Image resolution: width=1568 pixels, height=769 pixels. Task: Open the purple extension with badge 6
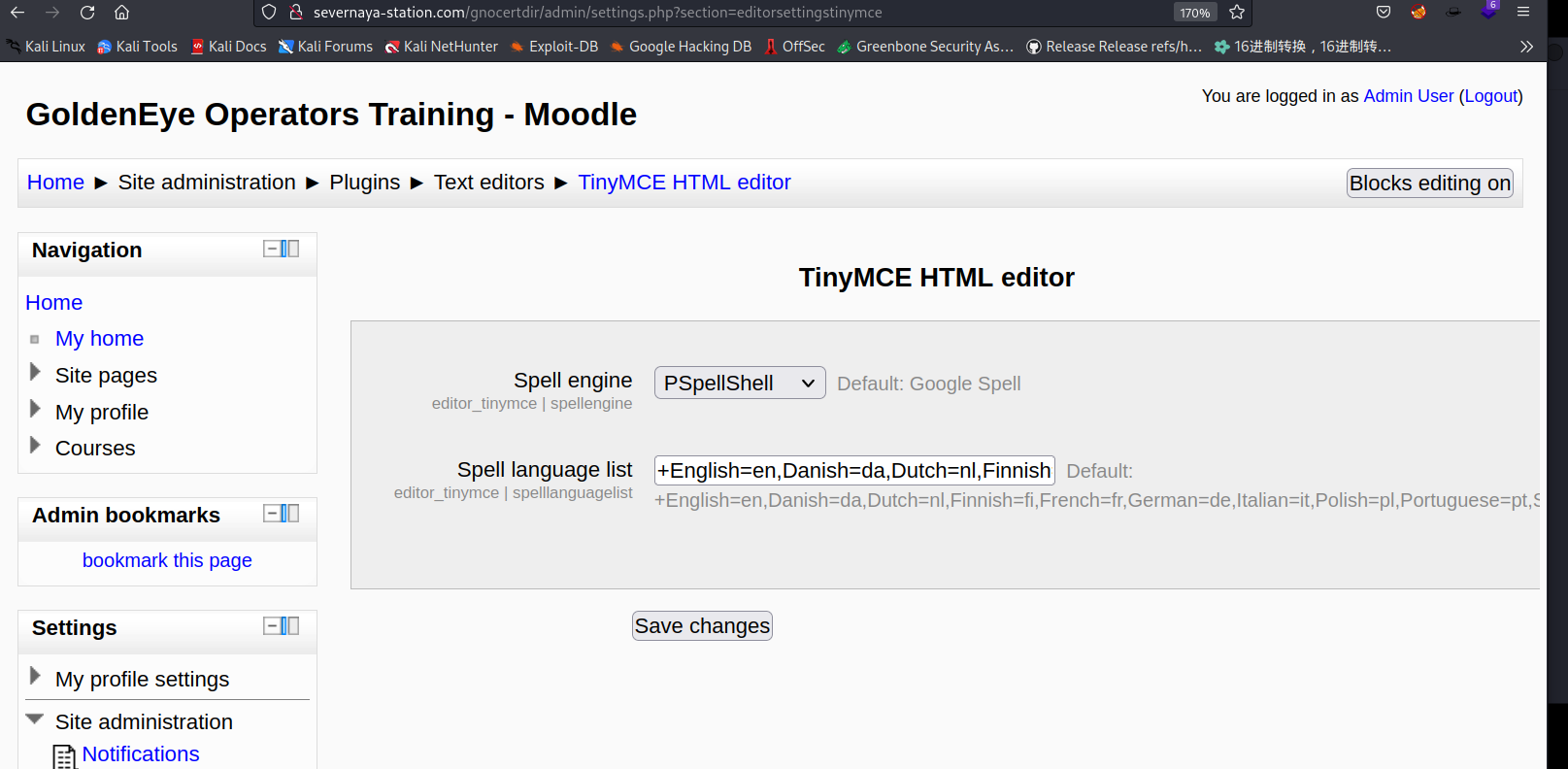point(1488,11)
